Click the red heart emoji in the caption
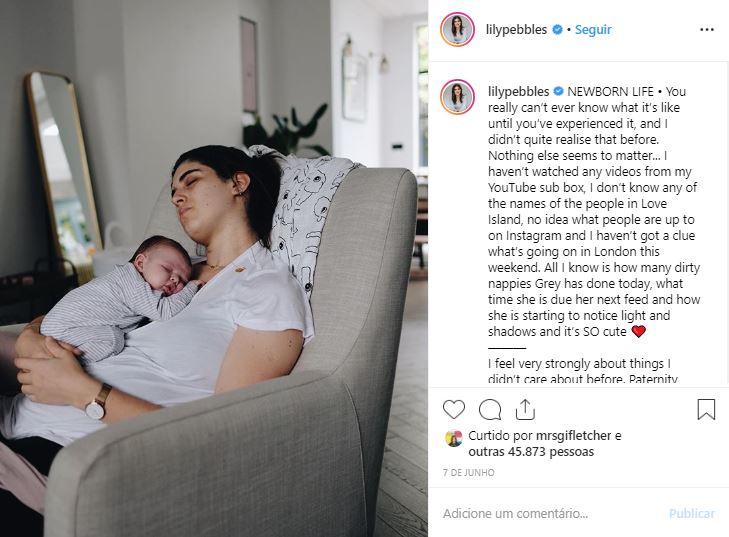The width and height of the screenshot is (729, 537). pos(639,331)
